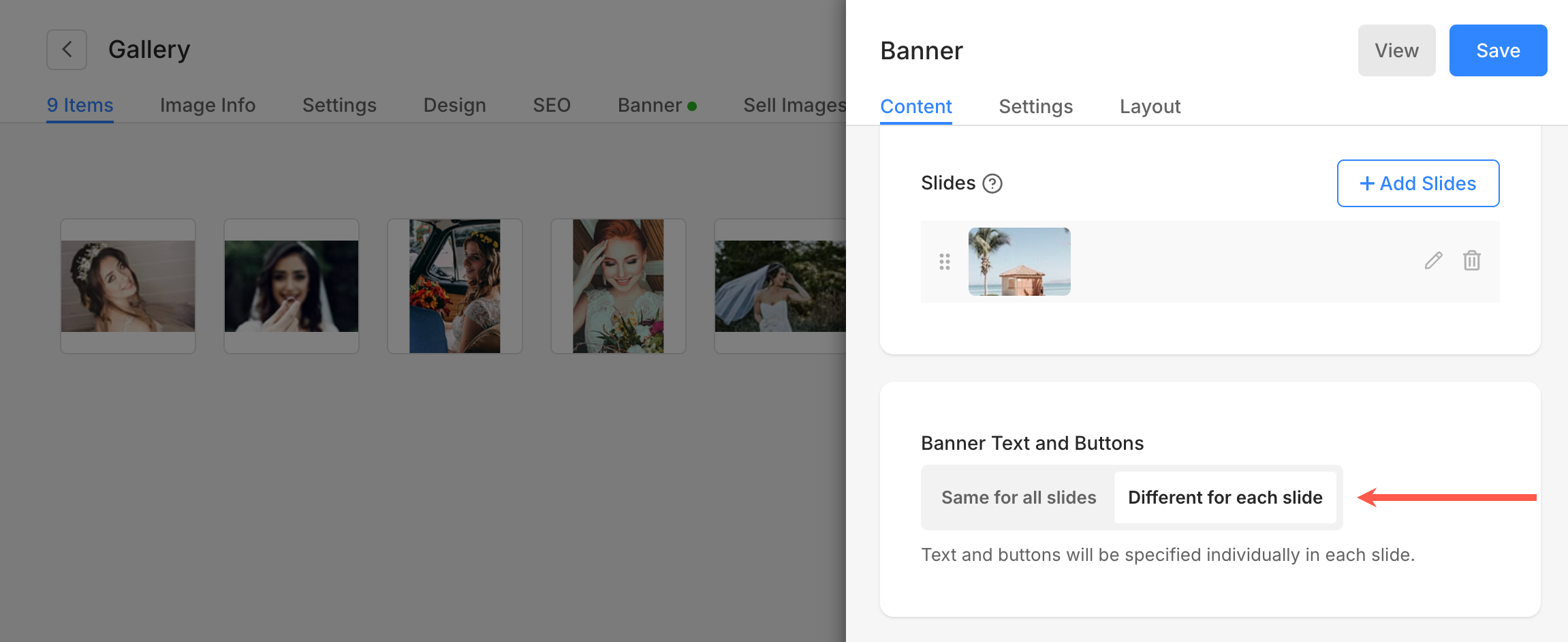1568x642 pixels.
Task: Edit the slide with the pencil icon
Action: click(x=1433, y=261)
